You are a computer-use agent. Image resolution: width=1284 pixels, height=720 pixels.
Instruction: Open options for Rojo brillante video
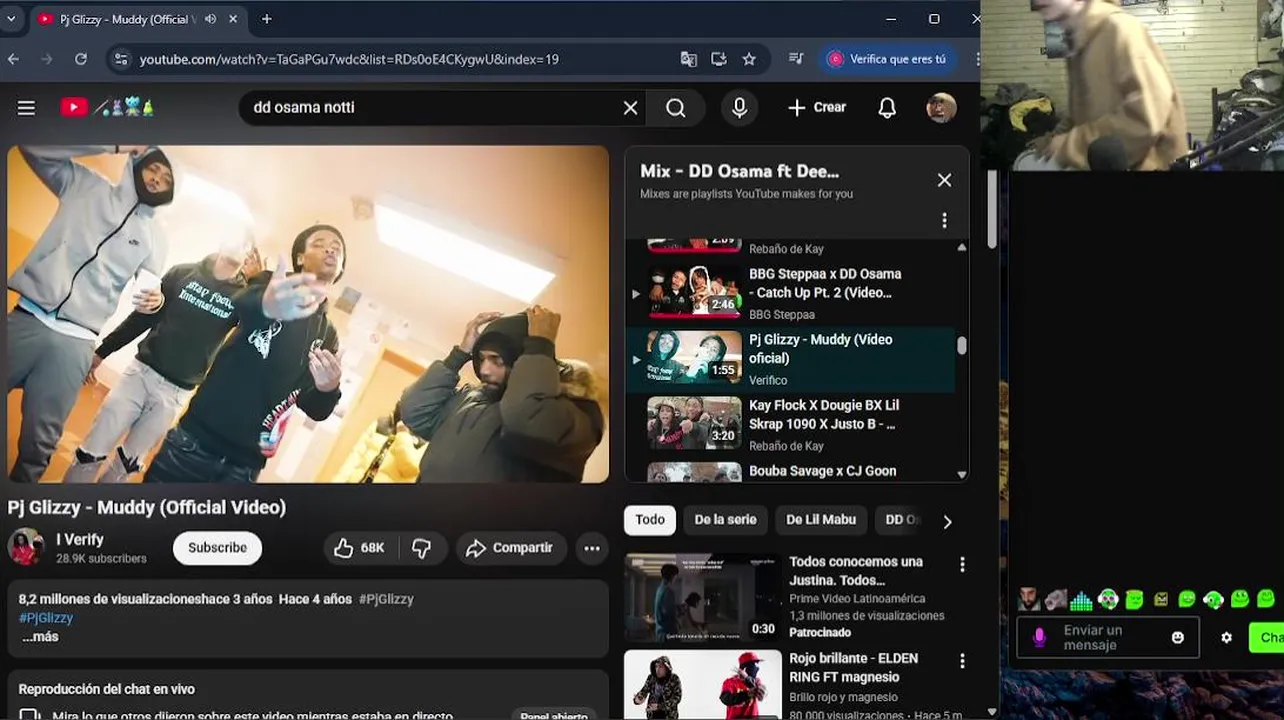tap(962, 661)
